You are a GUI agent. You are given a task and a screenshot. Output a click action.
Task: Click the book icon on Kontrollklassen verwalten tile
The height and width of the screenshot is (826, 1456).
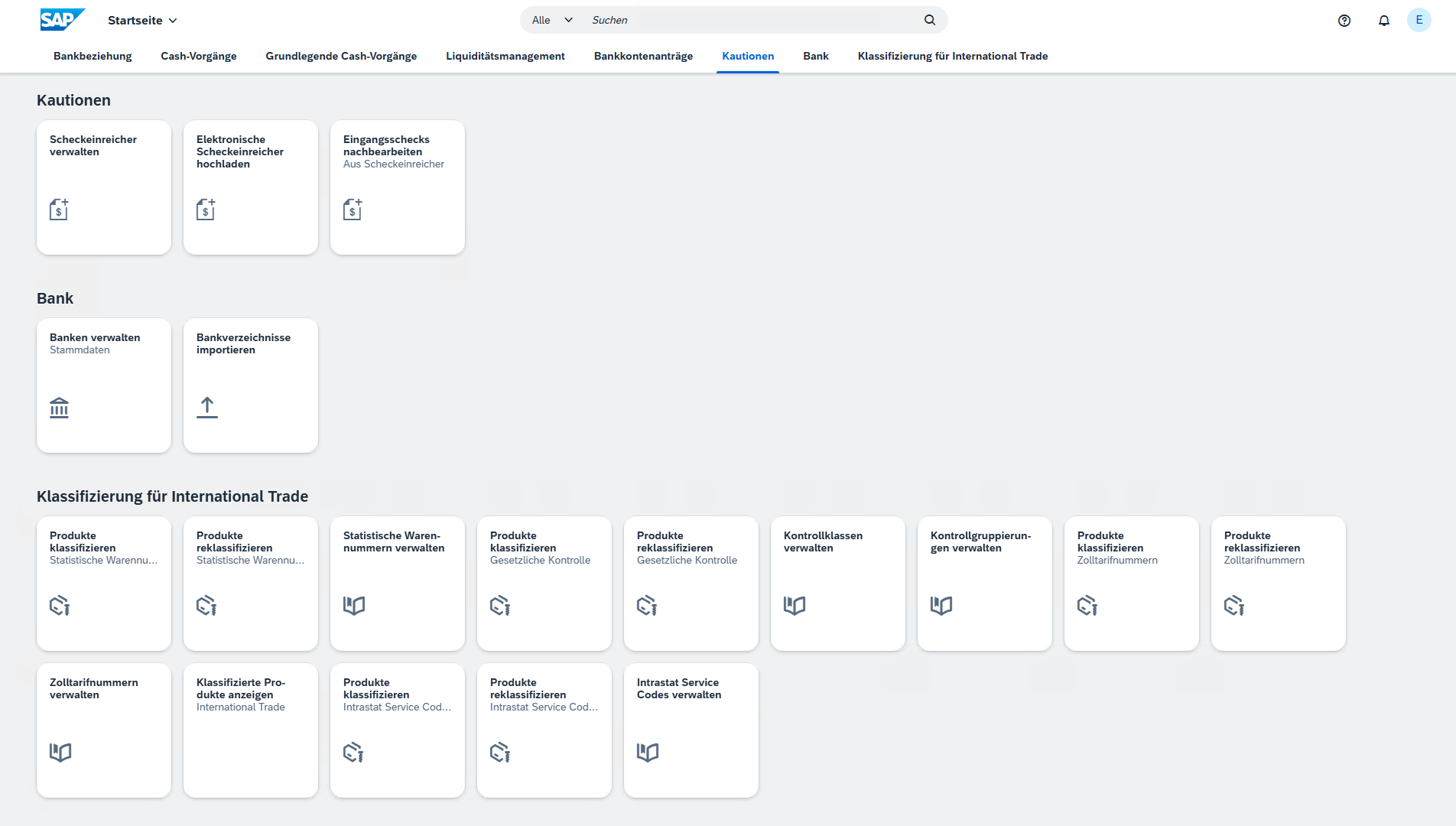tap(795, 606)
